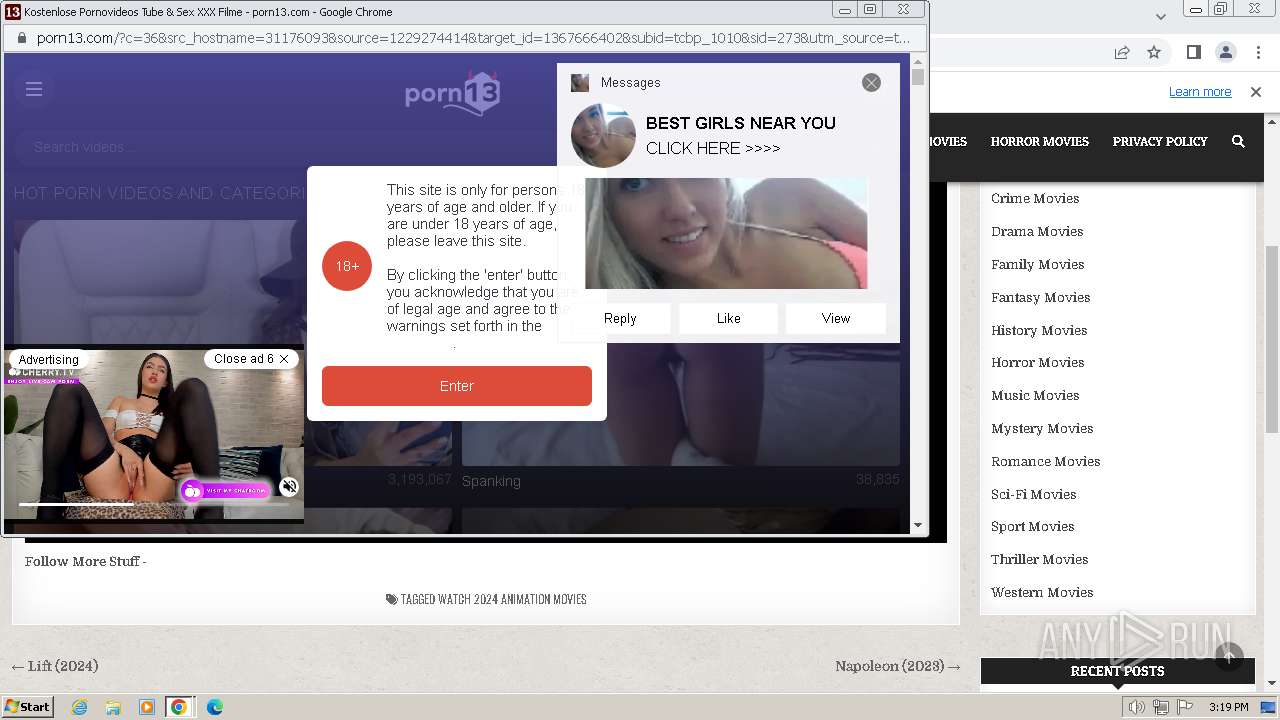Toggle the Chrome side panel icon
1280x720 pixels.
point(1193,52)
